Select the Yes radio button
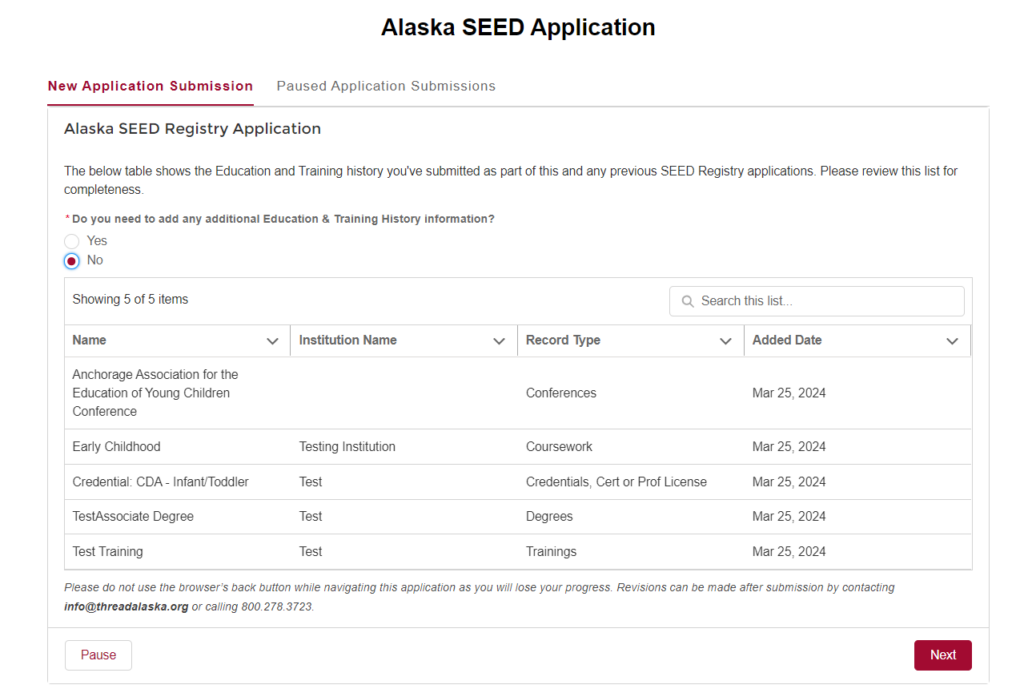This screenshot has width=1024, height=693. [72, 241]
